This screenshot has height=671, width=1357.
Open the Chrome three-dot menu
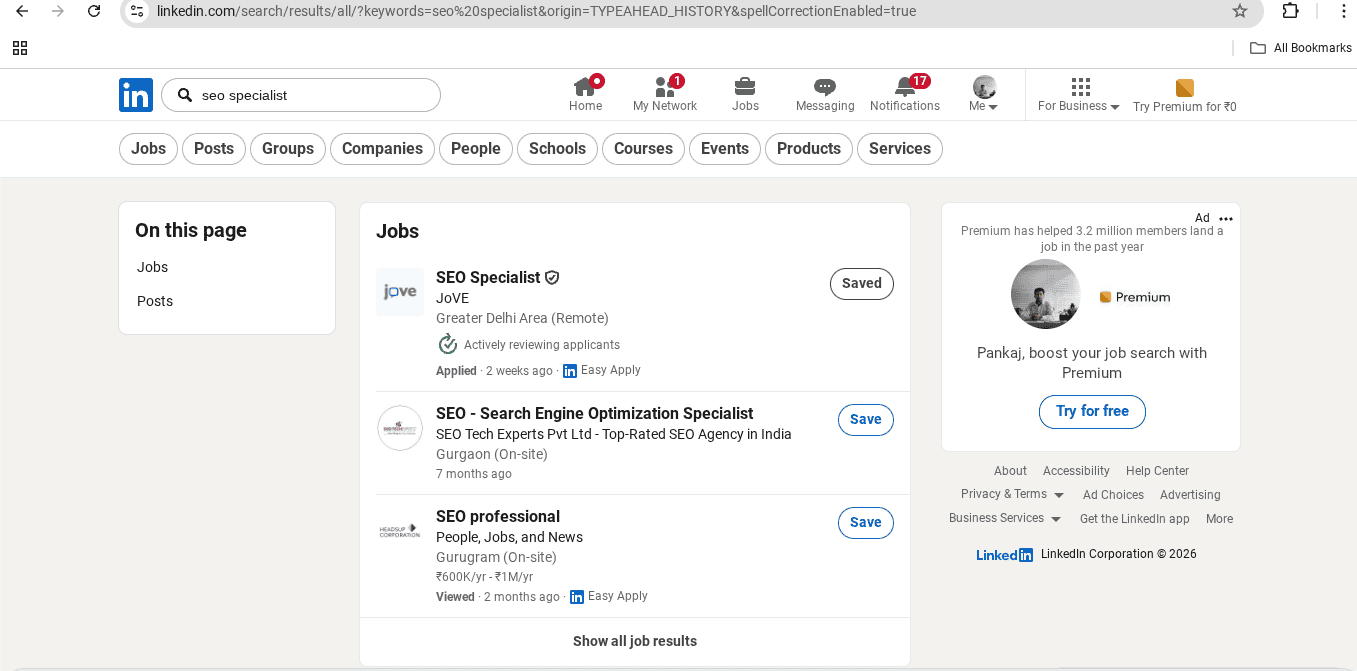(x=1343, y=11)
